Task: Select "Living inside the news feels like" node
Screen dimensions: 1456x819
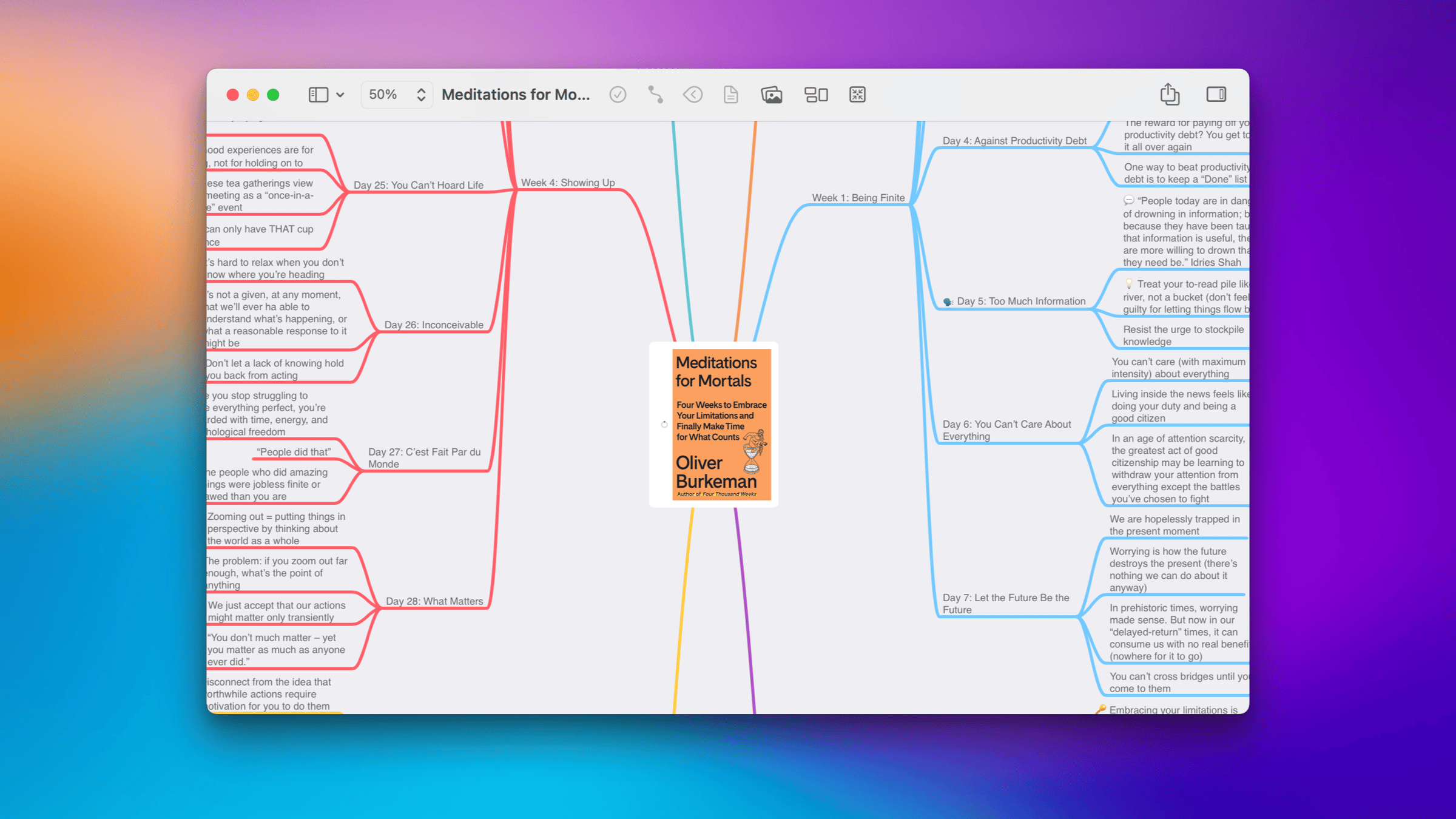Action: click(1180, 406)
